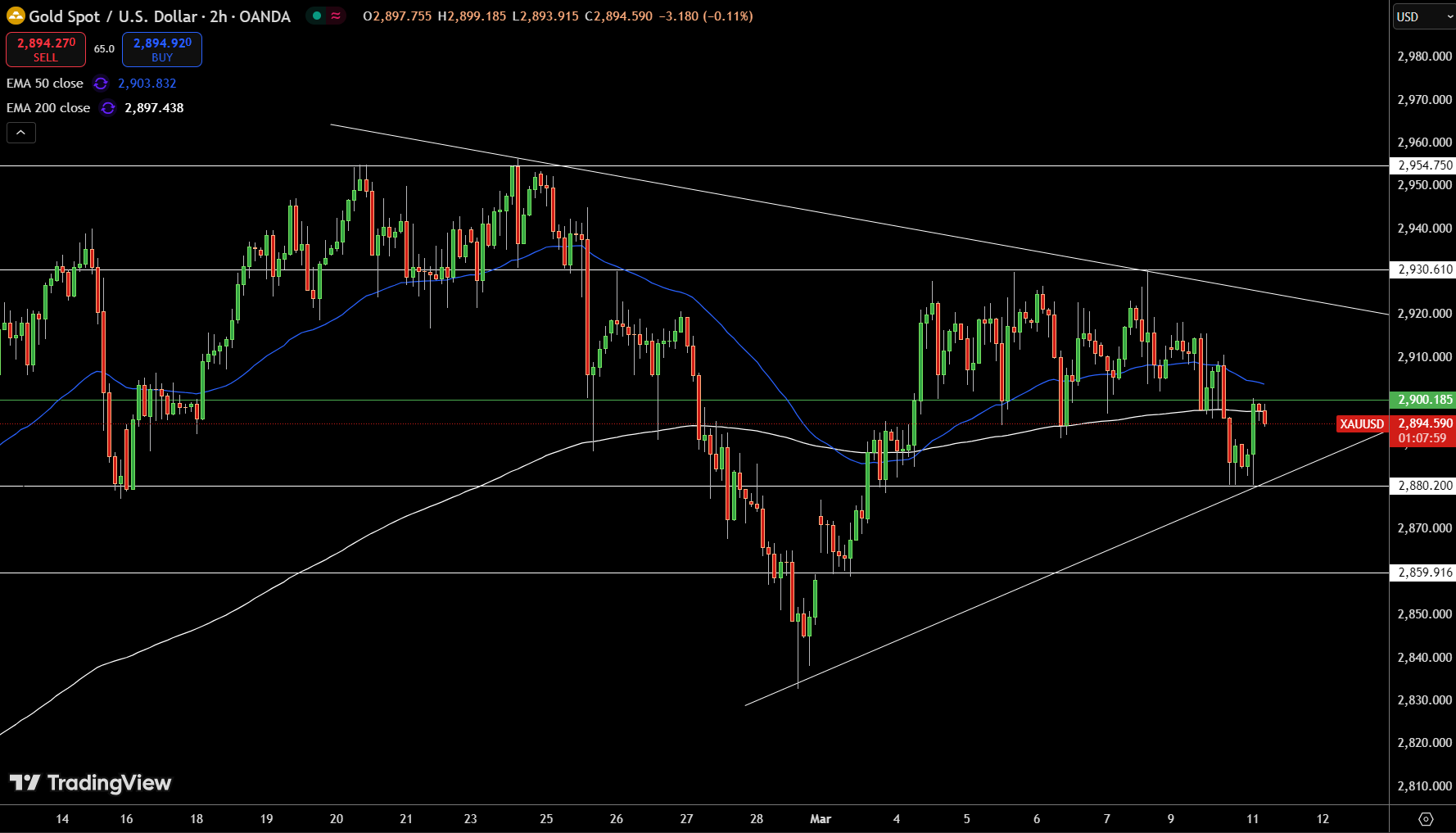Click the Mar label on the time axis
Viewport: 1456px width, 833px height.
tap(821, 819)
